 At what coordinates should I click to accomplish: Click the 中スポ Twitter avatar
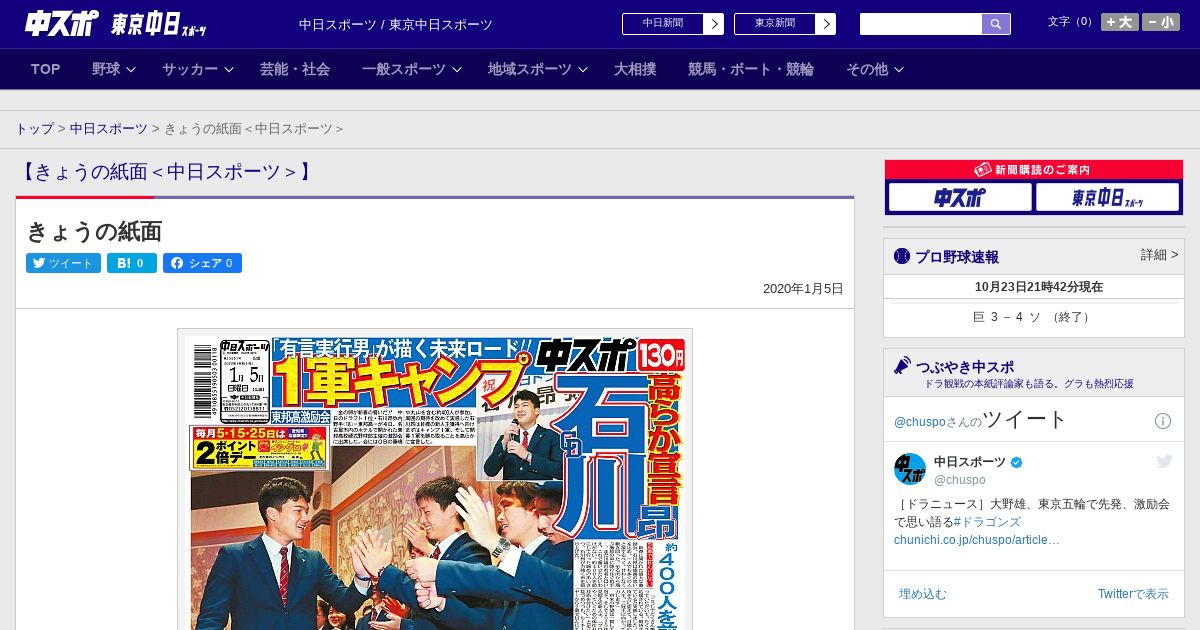(910, 469)
